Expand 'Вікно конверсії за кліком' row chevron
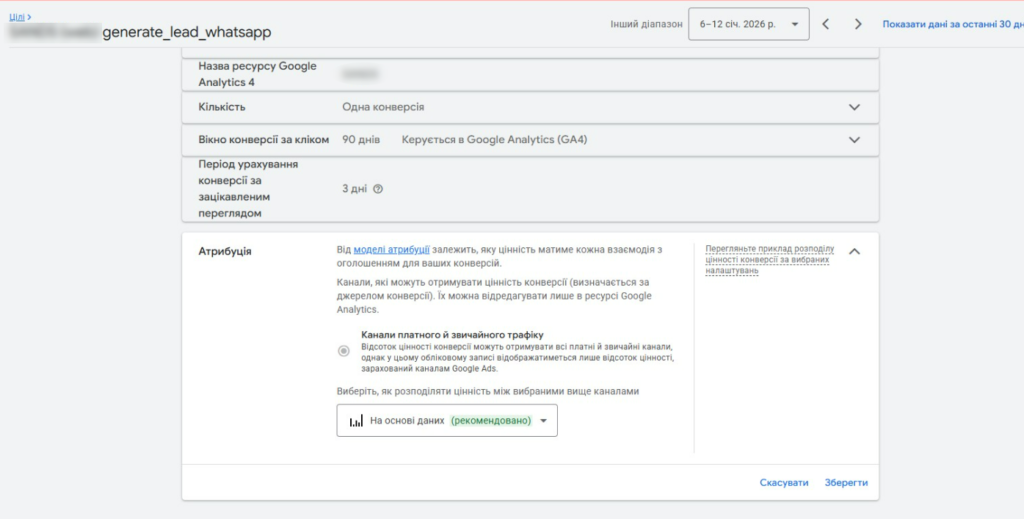Viewport: 1024px width, 519px height. pos(854,140)
